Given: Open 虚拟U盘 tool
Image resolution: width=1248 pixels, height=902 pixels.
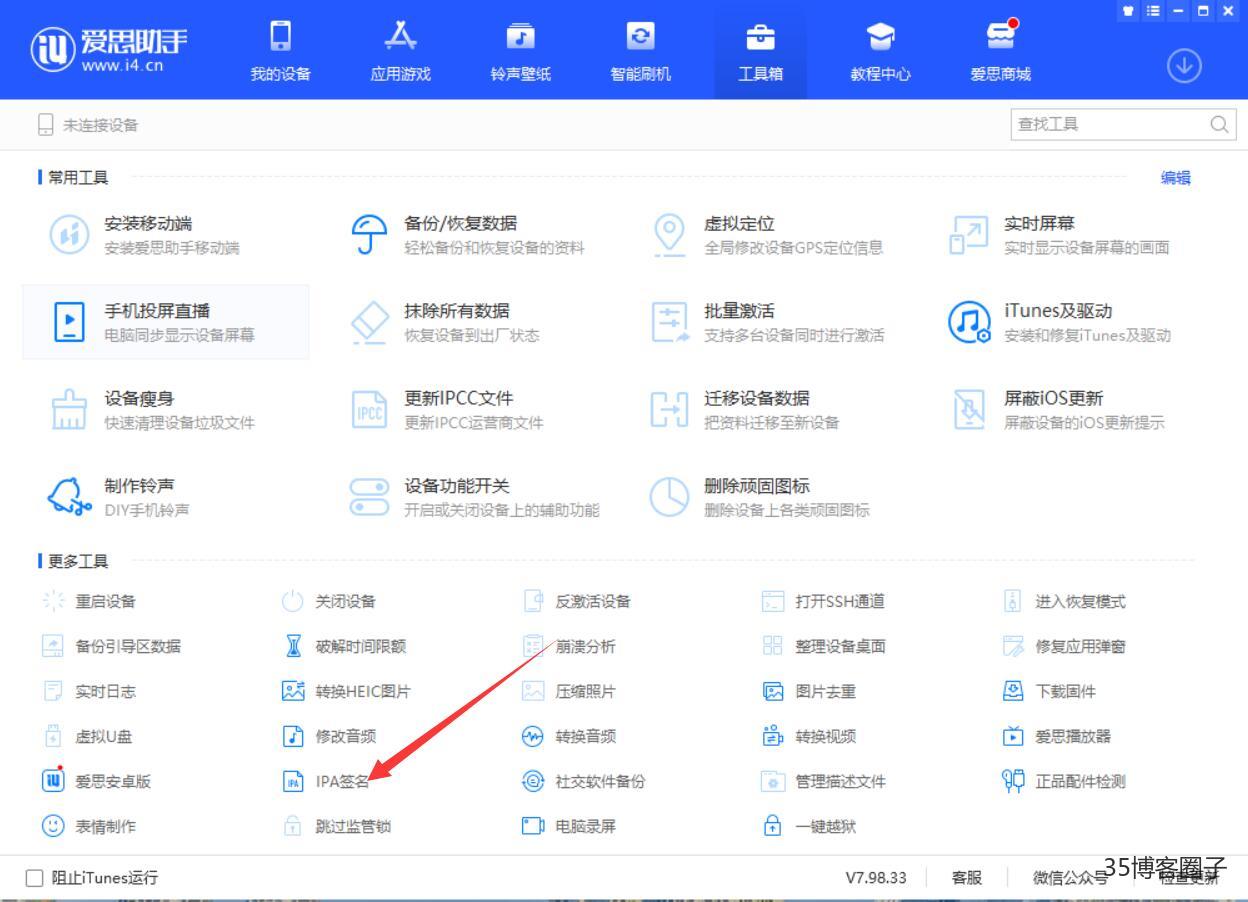Looking at the screenshot, I should click(x=88, y=736).
